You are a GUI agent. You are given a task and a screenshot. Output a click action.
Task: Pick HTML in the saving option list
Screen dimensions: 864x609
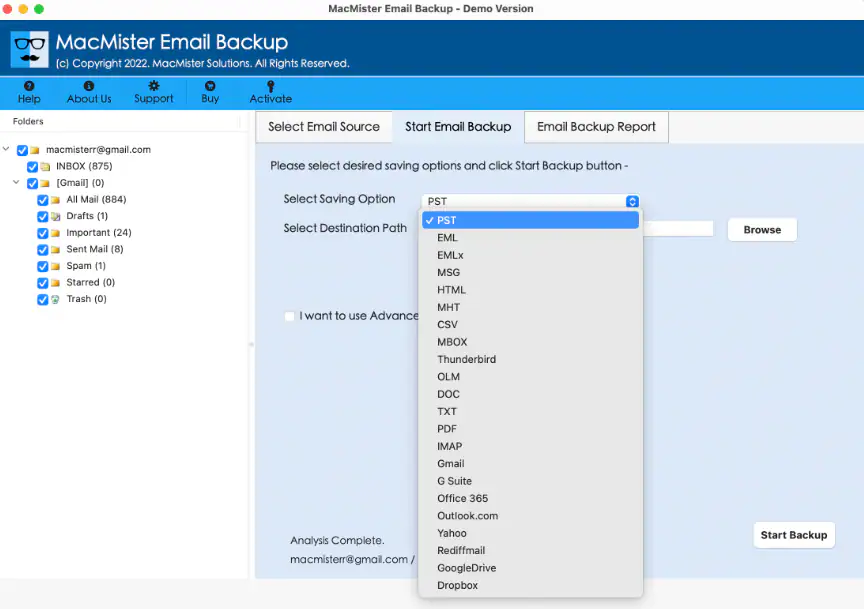coord(530,290)
